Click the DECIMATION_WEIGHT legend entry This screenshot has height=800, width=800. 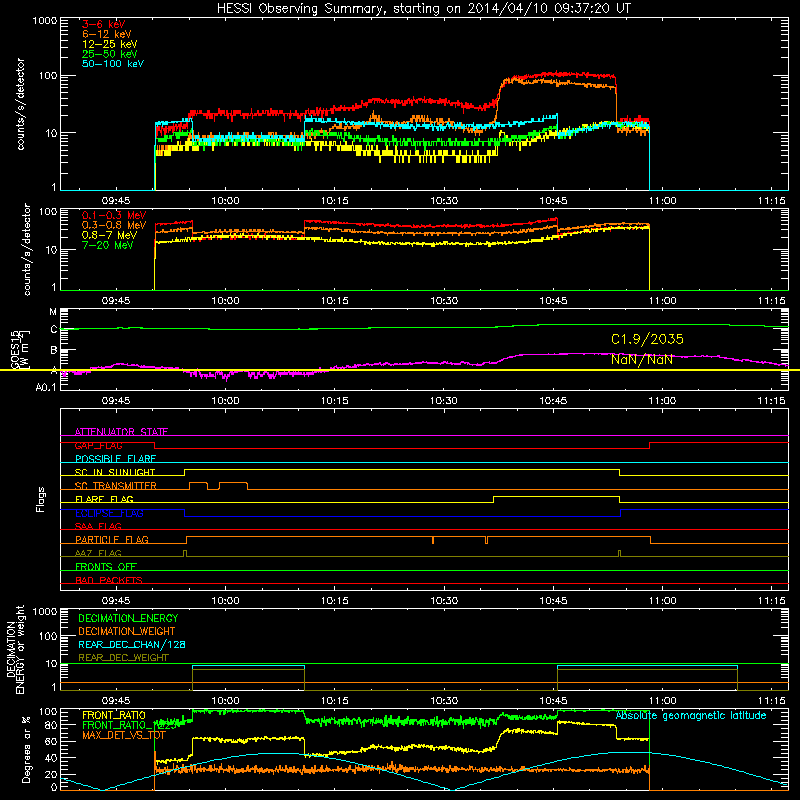tap(127, 631)
